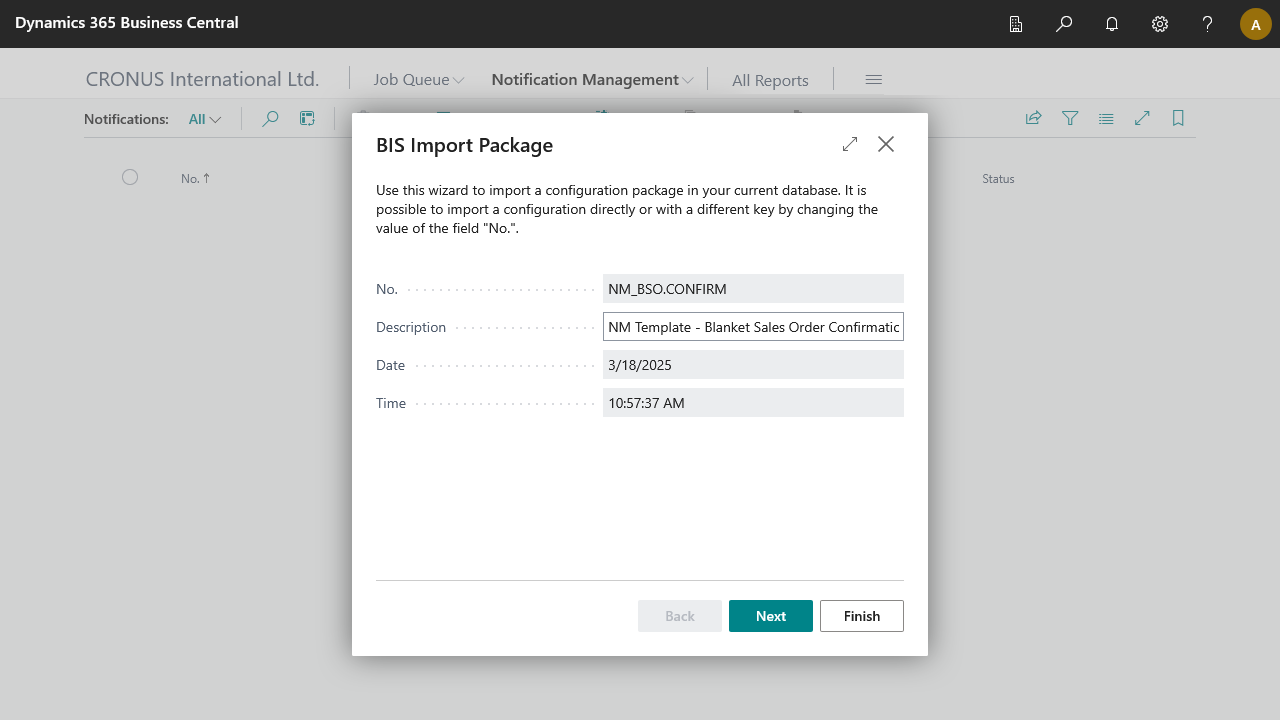The width and height of the screenshot is (1280, 720).
Task: Open the Tell Me search magnifier in top bar
Action: point(1064,24)
